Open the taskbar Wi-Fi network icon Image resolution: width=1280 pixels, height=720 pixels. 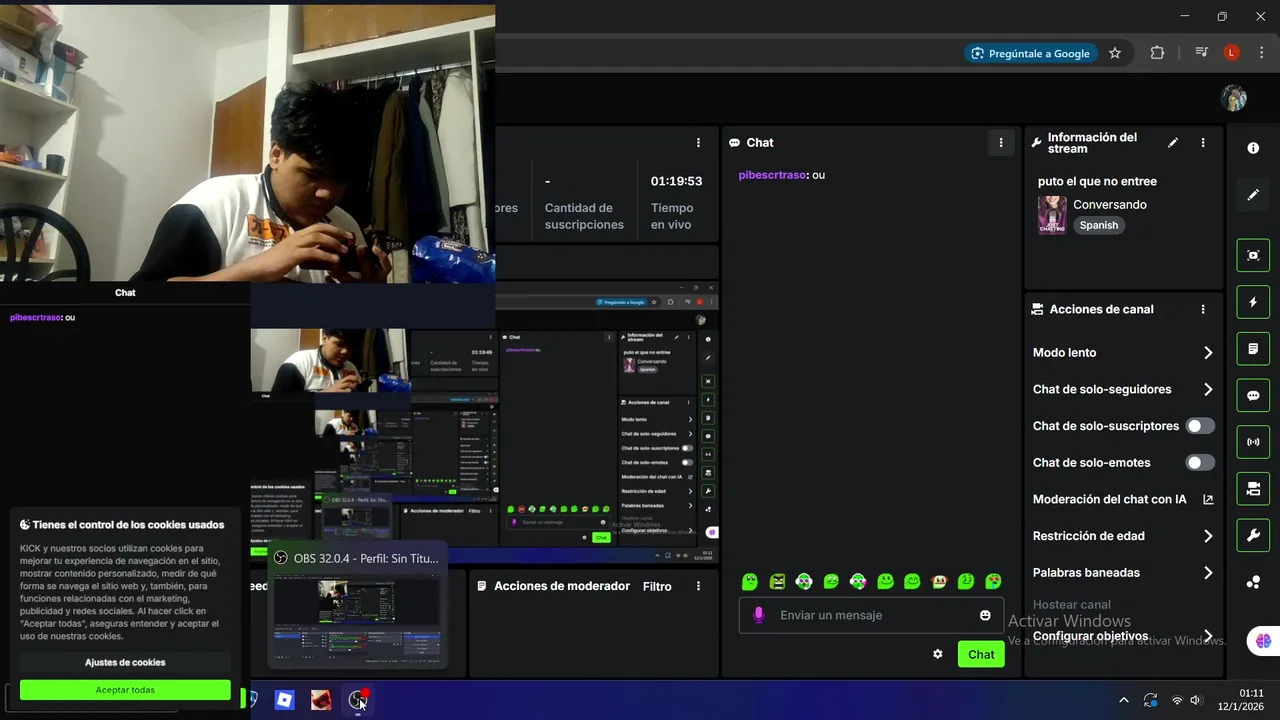tap(1177, 700)
